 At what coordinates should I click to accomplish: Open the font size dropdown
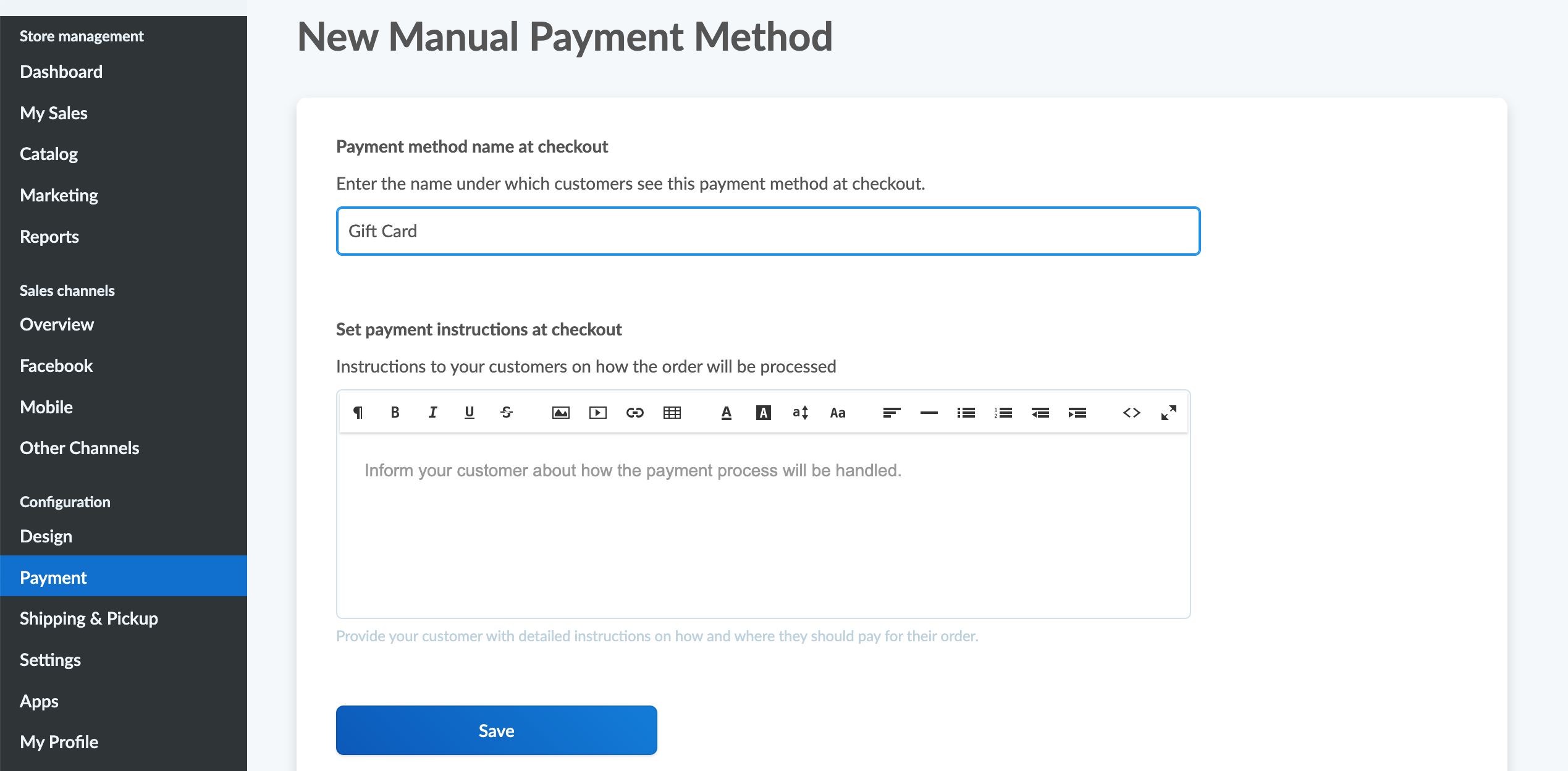pyautogui.click(x=800, y=413)
